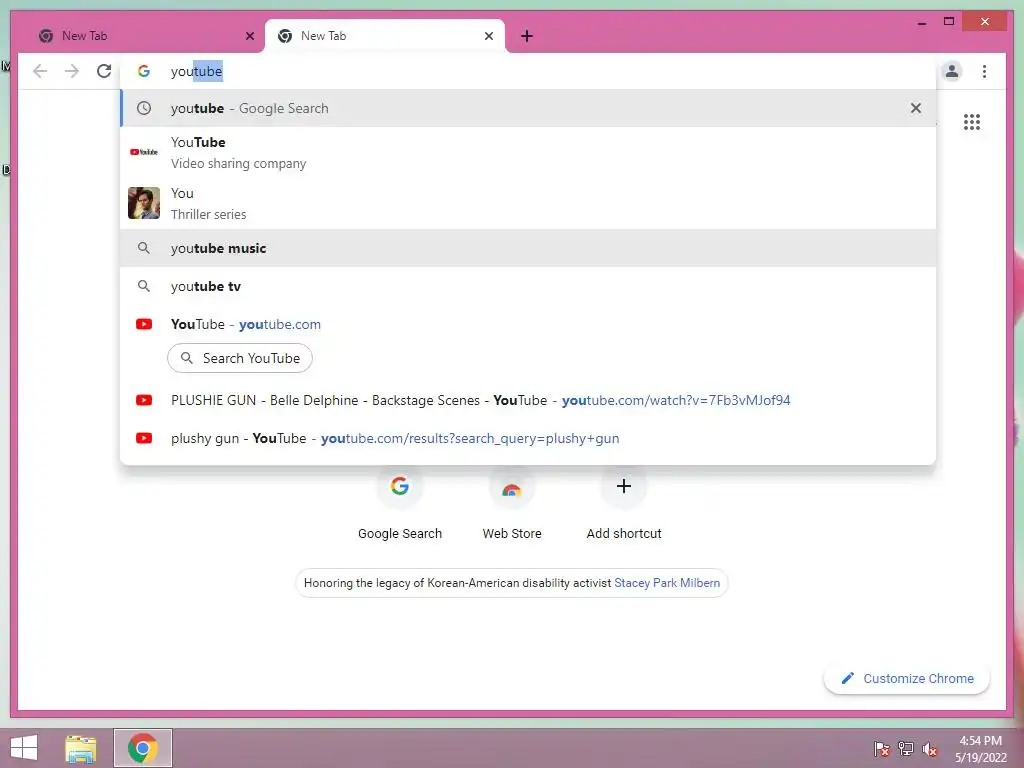The width and height of the screenshot is (1024, 768).
Task: Open Chrome's three-dot menu
Action: (984, 71)
